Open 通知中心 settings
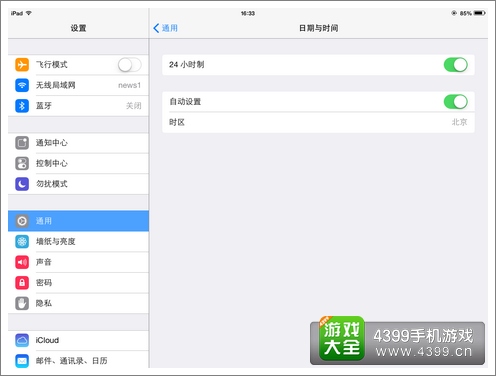 coord(78,143)
